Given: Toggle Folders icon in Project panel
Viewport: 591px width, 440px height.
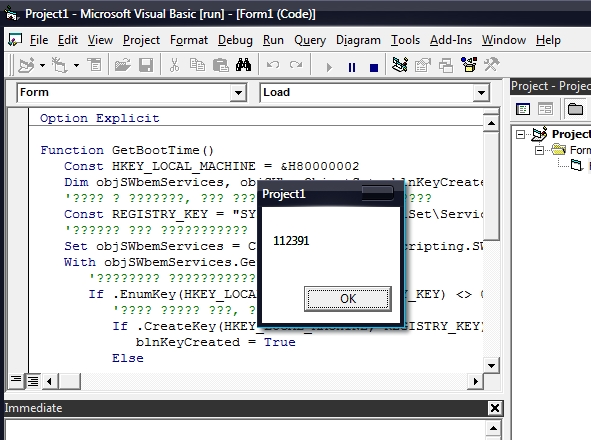Looking at the screenshot, I should coord(575,109).
